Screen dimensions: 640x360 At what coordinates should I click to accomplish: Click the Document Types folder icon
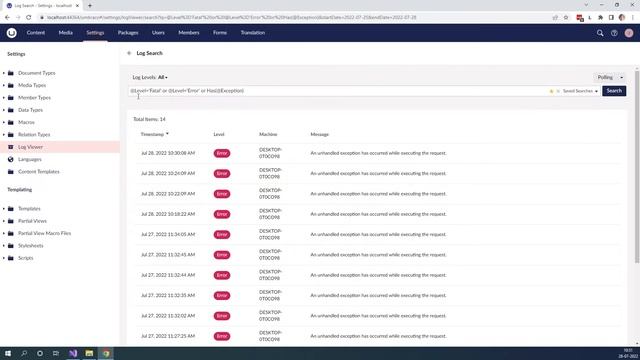(x=11, y=73)
